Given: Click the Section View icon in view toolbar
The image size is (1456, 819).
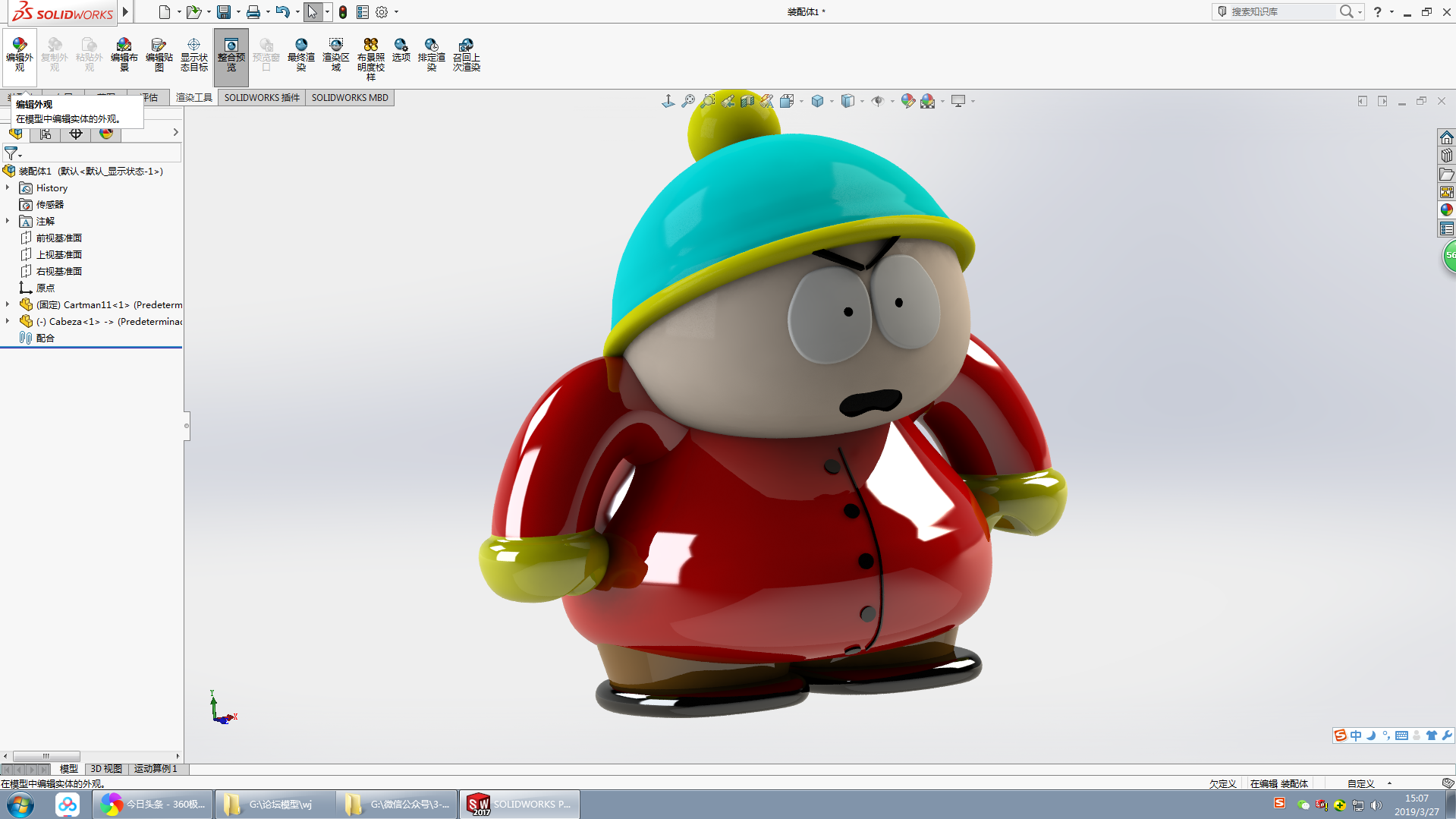Looking at the screenshot, I should [747, 101].
